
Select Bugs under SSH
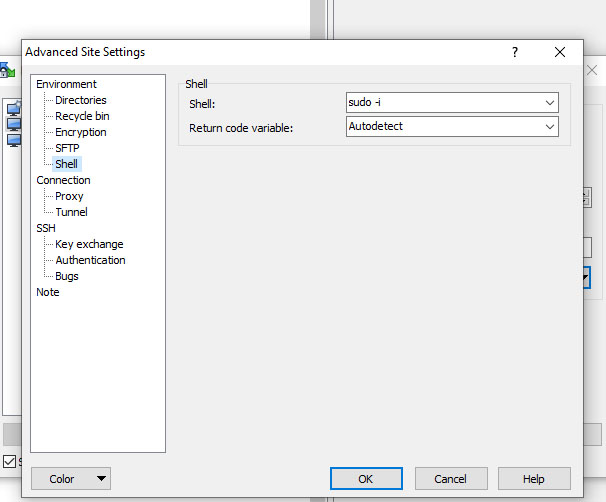point(67,276)
